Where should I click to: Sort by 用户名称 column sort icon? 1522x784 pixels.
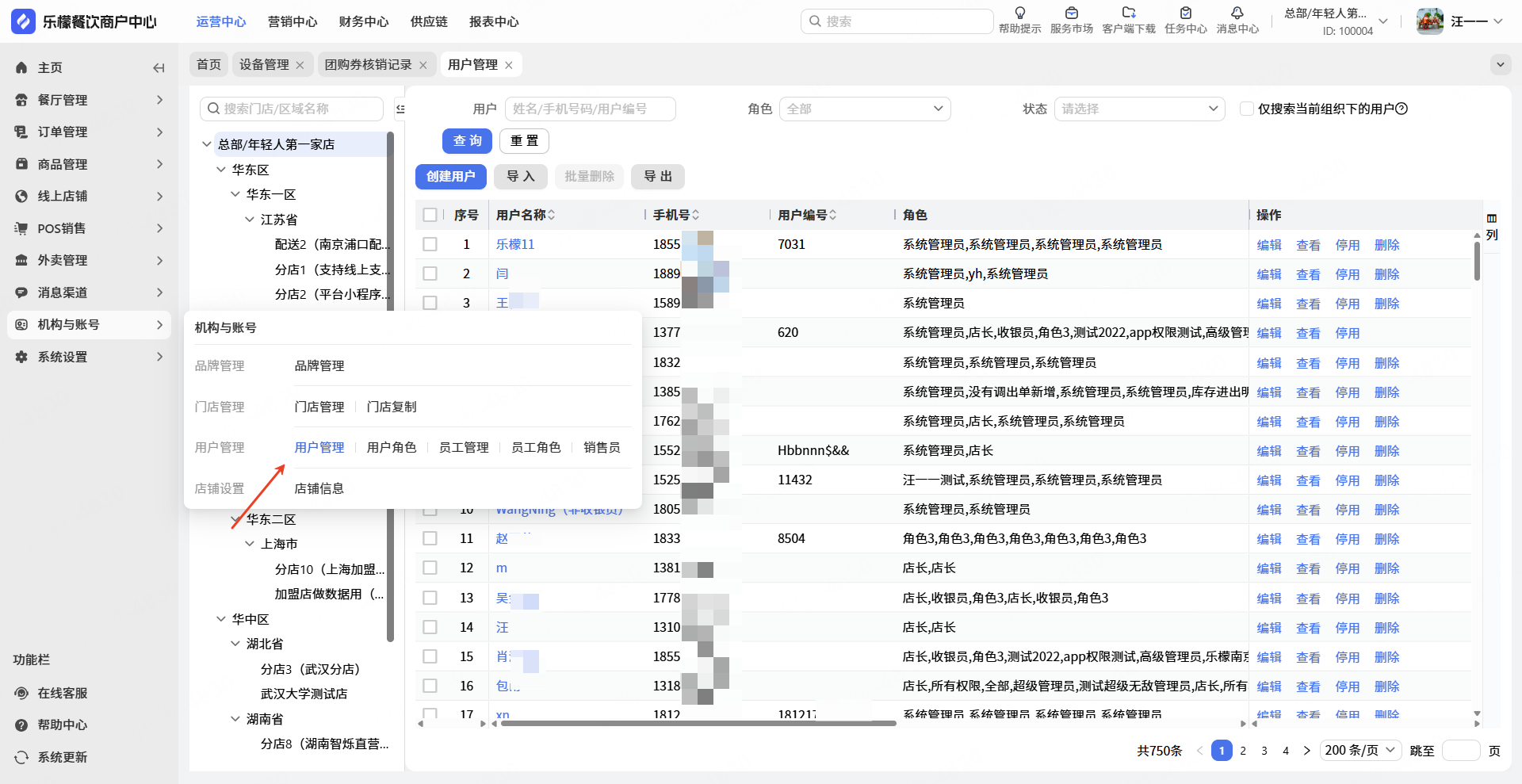551,215
